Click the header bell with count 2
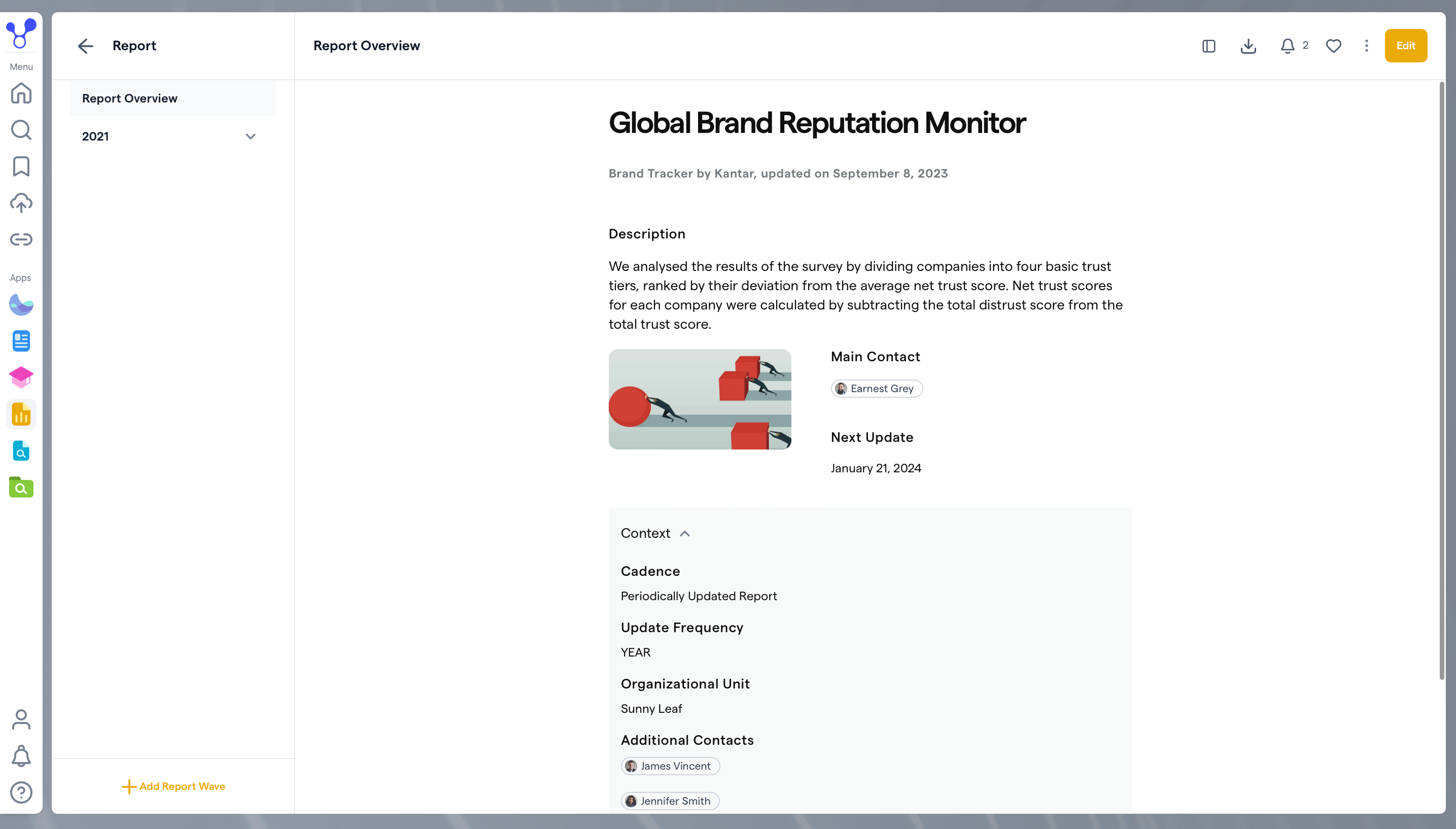 pos(1294,46)
